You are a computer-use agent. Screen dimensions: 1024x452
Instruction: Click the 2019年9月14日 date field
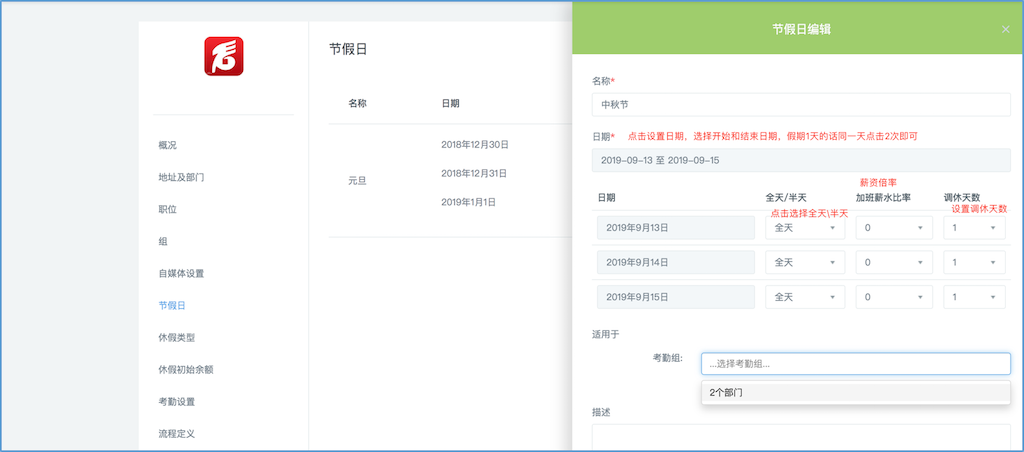click(x=676, y=262)
